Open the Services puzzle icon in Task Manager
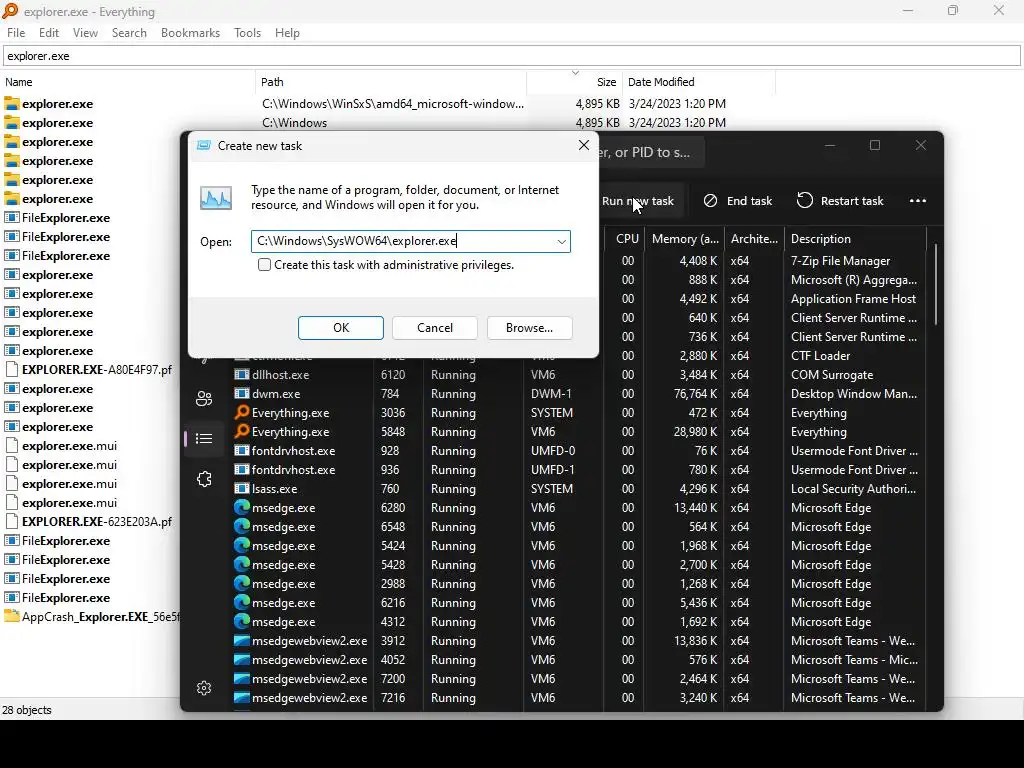Image resolution: width=1024 pixels, height=768 pixels. 204,479
